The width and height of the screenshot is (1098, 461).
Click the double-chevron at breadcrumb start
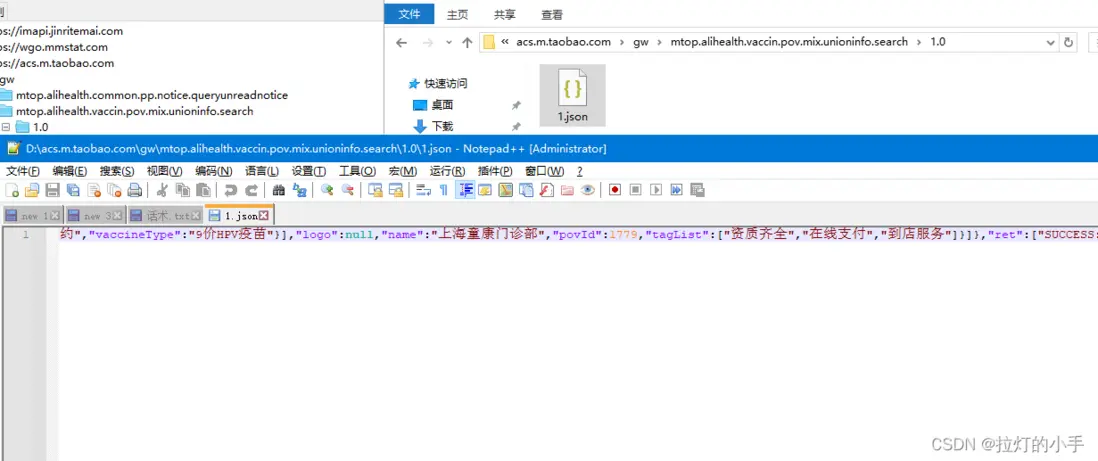(x=505, y=42)
